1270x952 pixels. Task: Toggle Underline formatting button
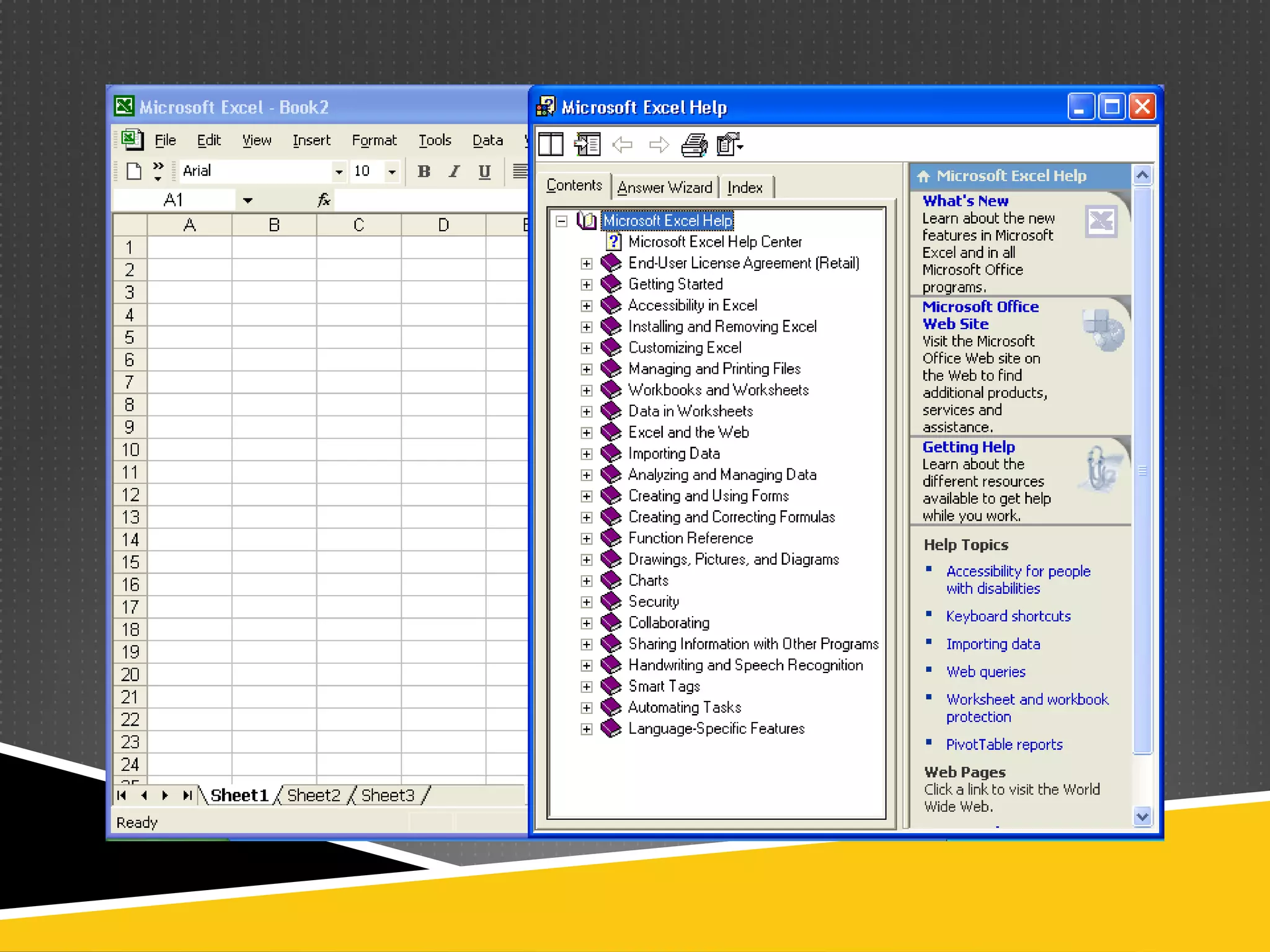485,172
